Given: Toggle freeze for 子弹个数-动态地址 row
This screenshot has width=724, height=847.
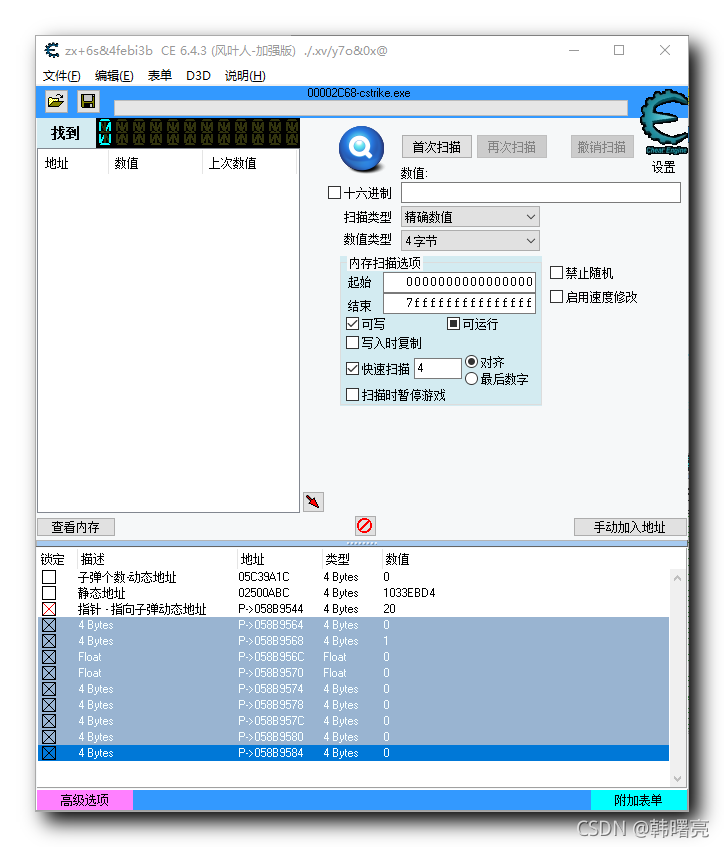Looking at the screenshot, I should point(49,577).
